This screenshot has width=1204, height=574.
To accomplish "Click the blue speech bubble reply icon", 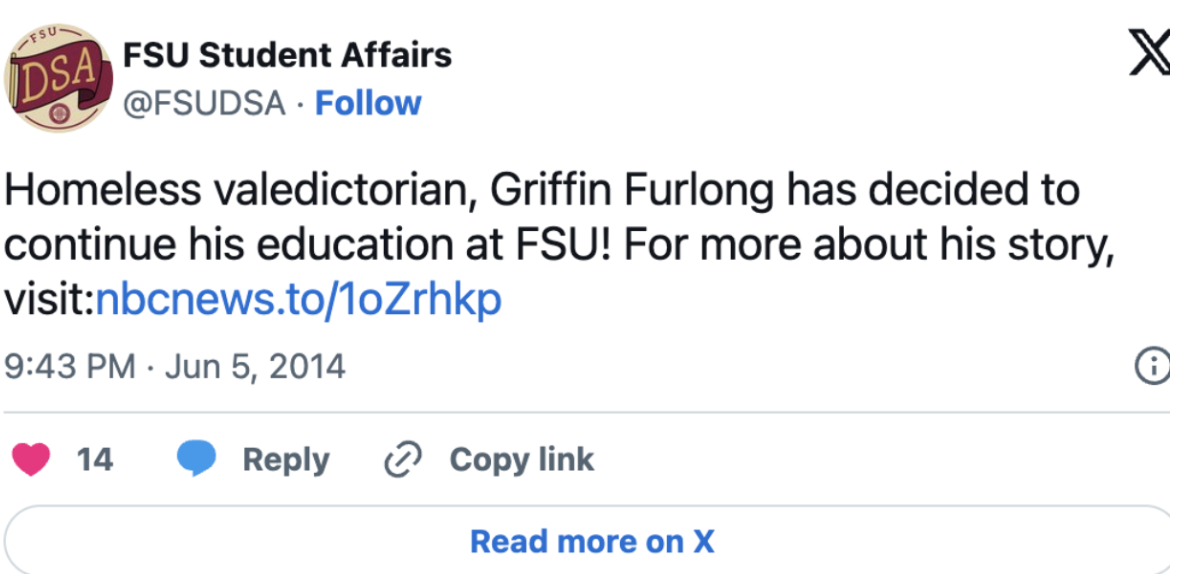I will point(197,460).
